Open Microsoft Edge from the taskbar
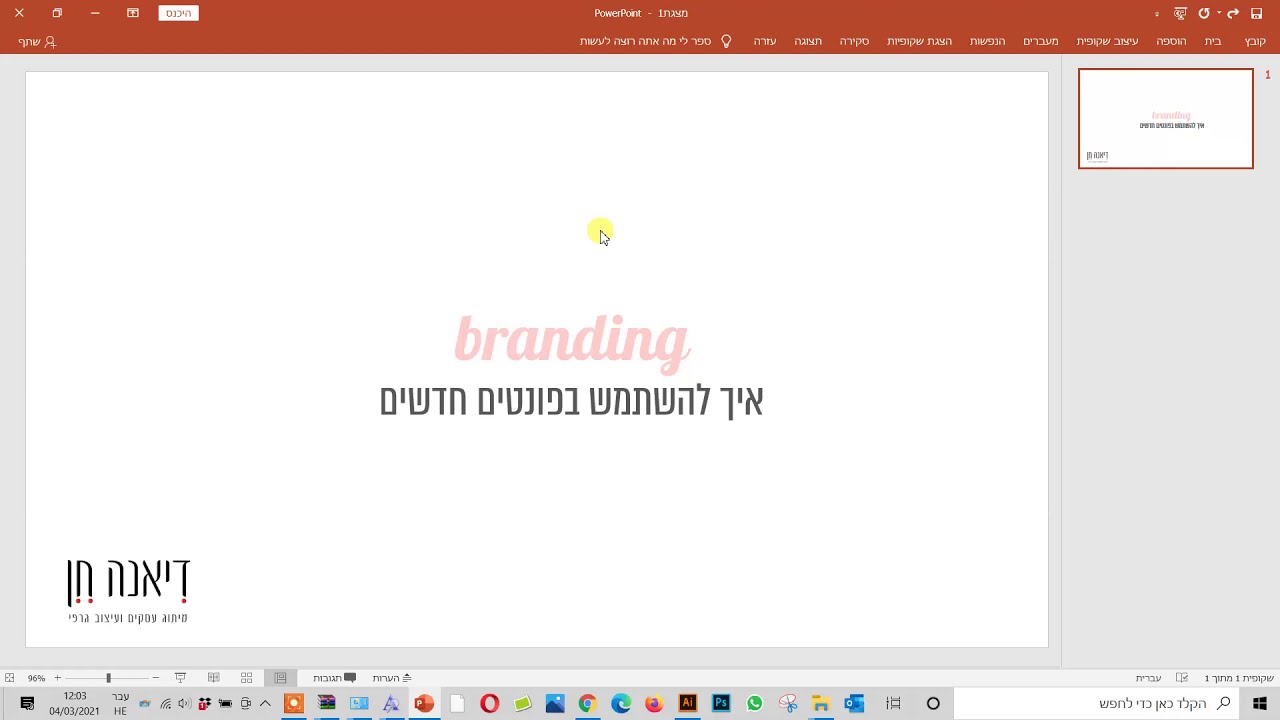Viewport: 1280px width, 720px height. click(621, 704)
